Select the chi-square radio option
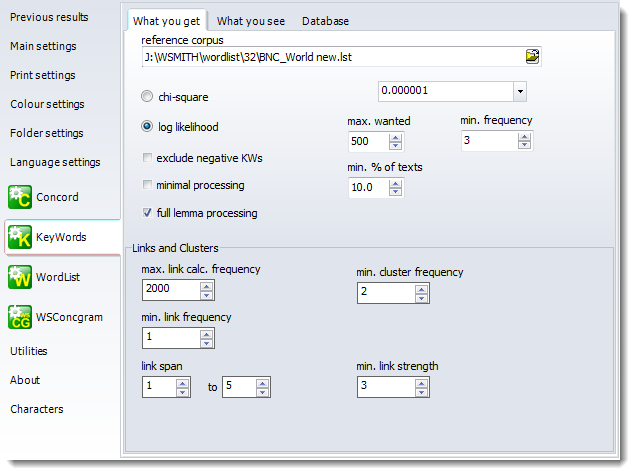This screenshot has height=475, width=635. pyautogui.click(x=148, y=97)
